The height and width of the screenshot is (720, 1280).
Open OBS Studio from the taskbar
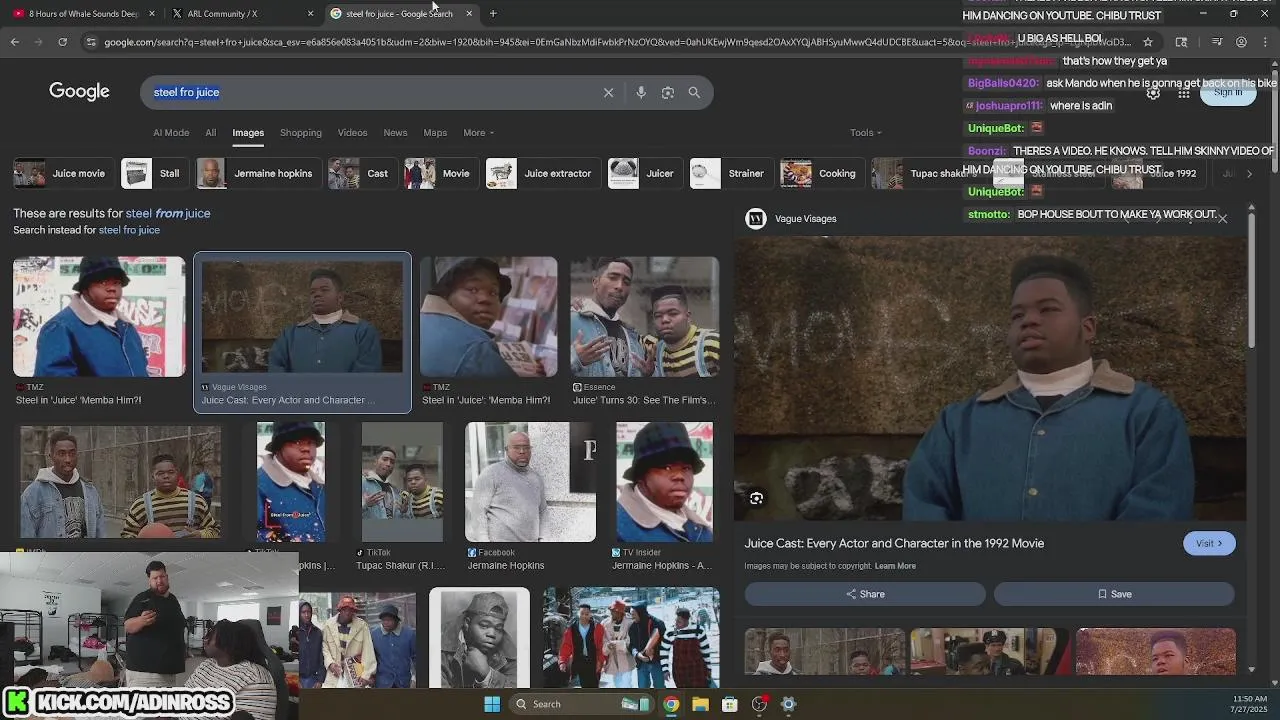click(x=759, y=704)
